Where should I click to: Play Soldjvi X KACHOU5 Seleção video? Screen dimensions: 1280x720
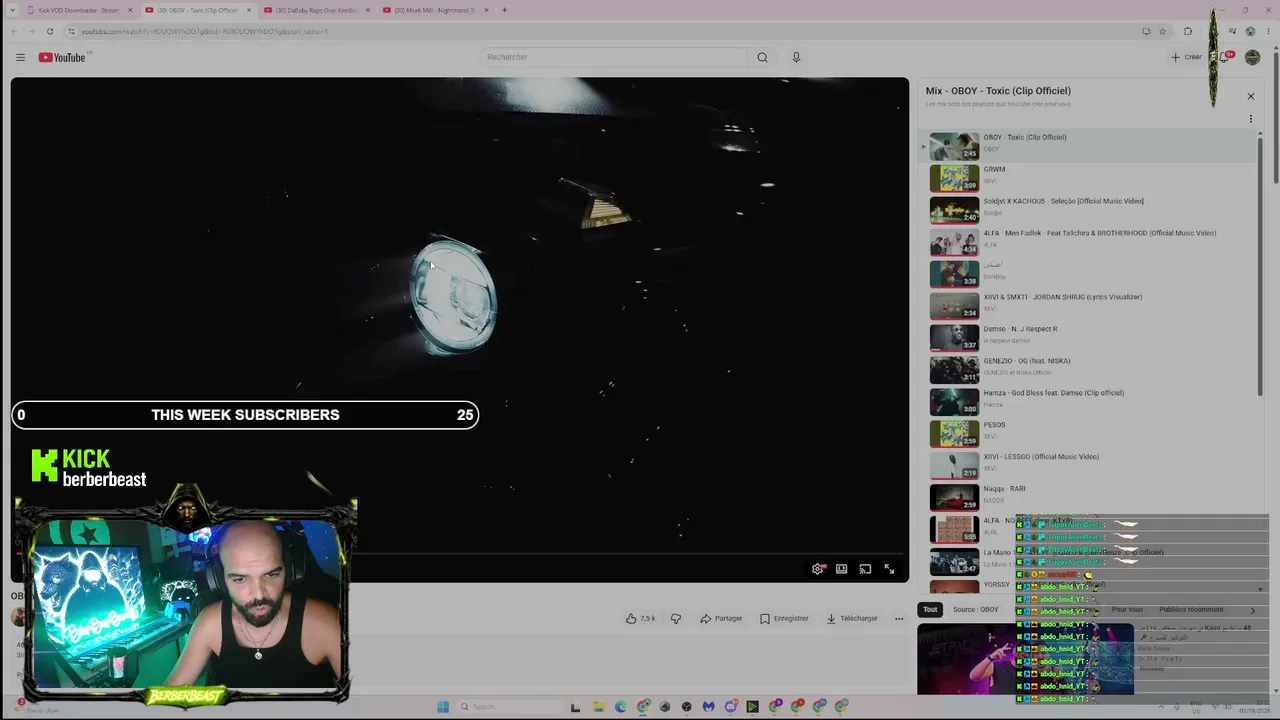(1088, 210)
